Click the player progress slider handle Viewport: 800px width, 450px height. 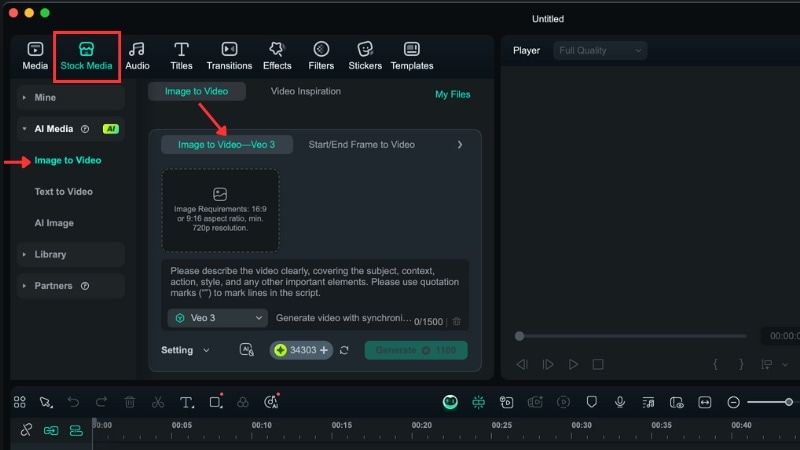[x=519, y=336]
